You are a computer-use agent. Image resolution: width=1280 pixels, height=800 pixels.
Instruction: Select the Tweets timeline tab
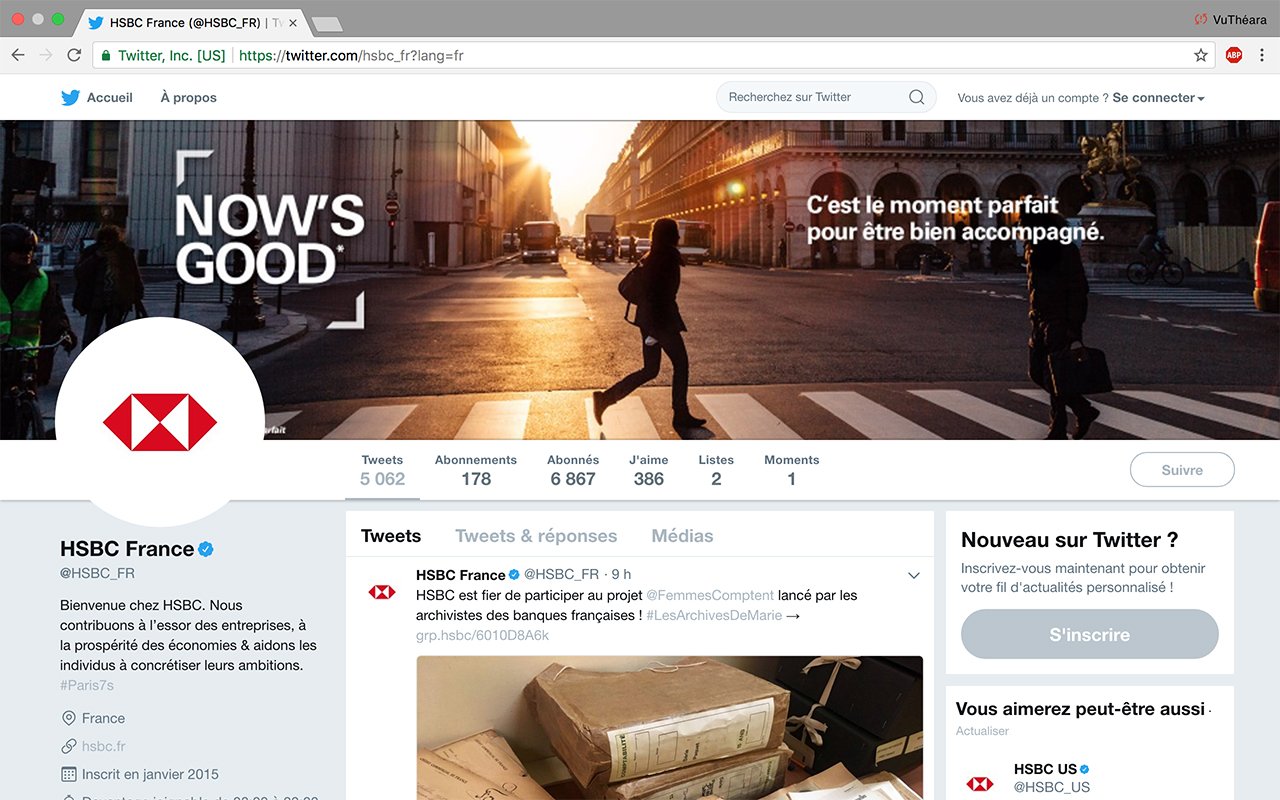[x=391, y=536]
